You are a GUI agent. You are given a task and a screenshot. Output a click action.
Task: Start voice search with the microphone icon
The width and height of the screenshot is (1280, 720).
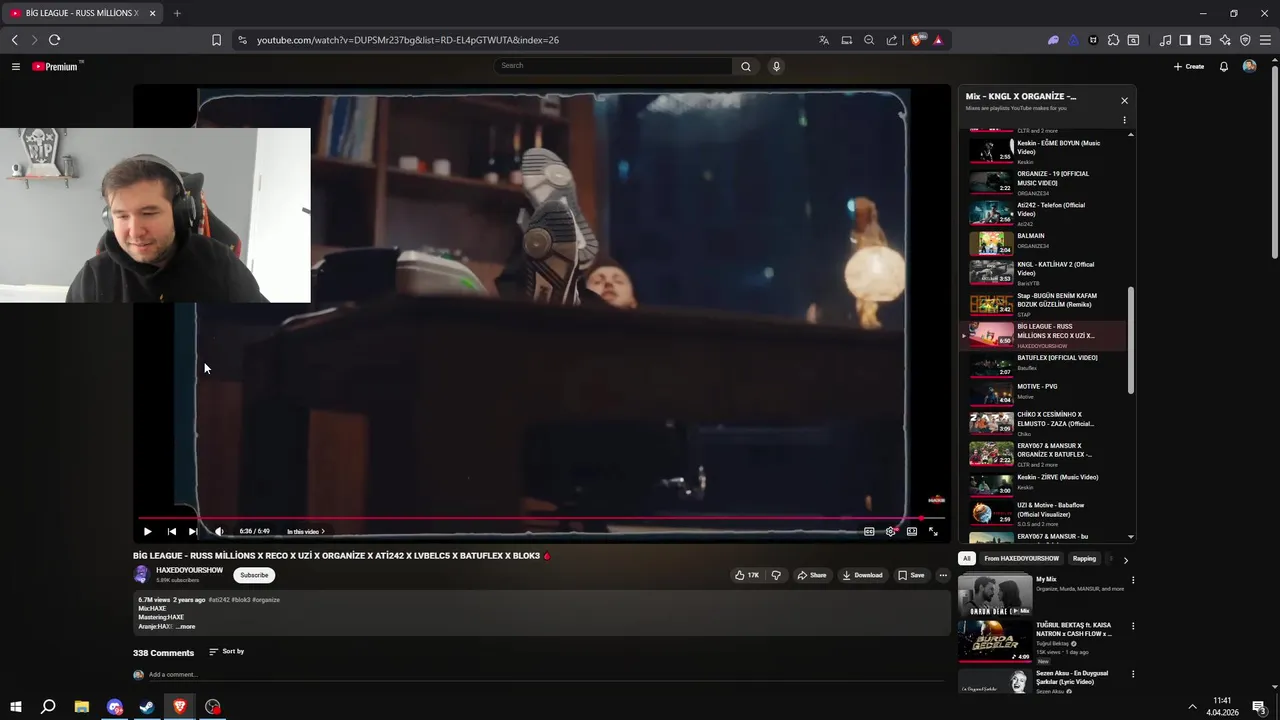[776, 66]
